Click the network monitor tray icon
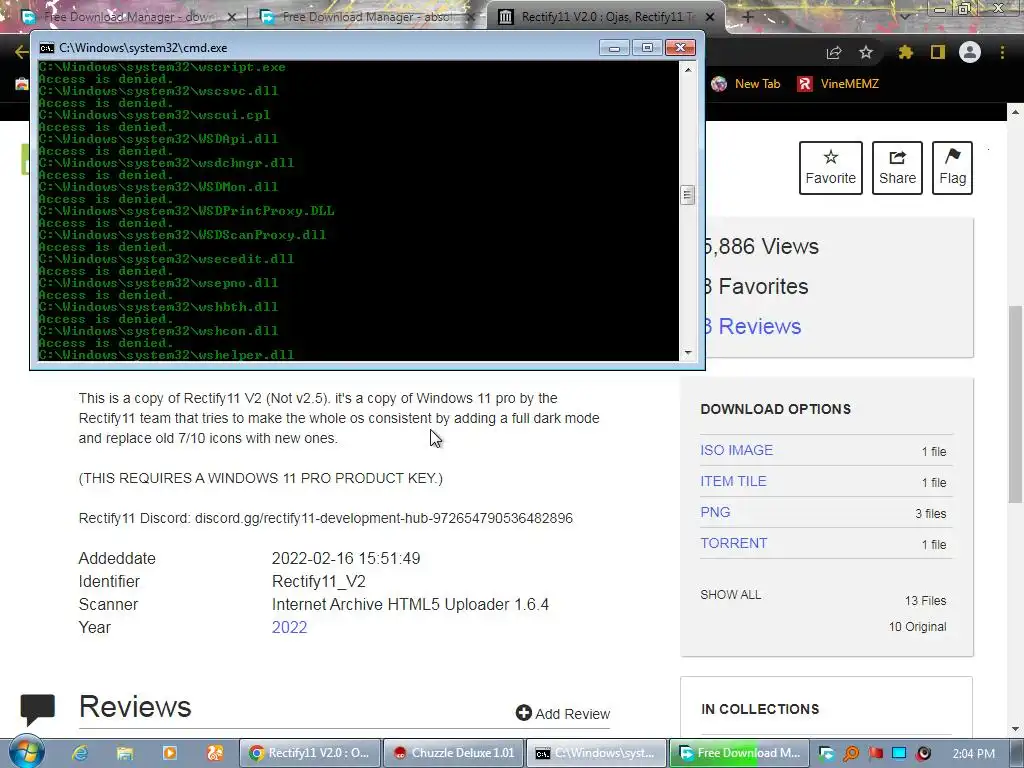 [899, 754]
